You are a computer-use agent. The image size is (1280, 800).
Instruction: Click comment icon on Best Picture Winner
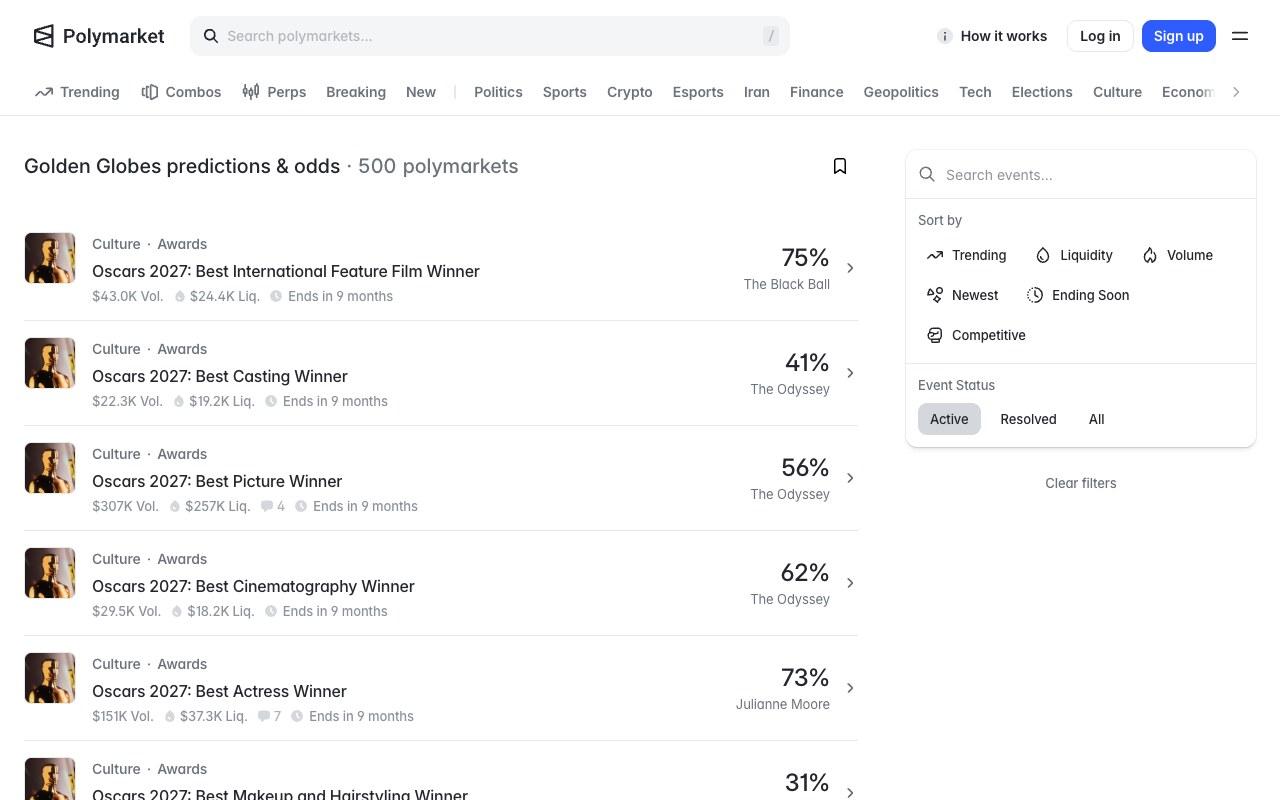(x=267, y=506)
